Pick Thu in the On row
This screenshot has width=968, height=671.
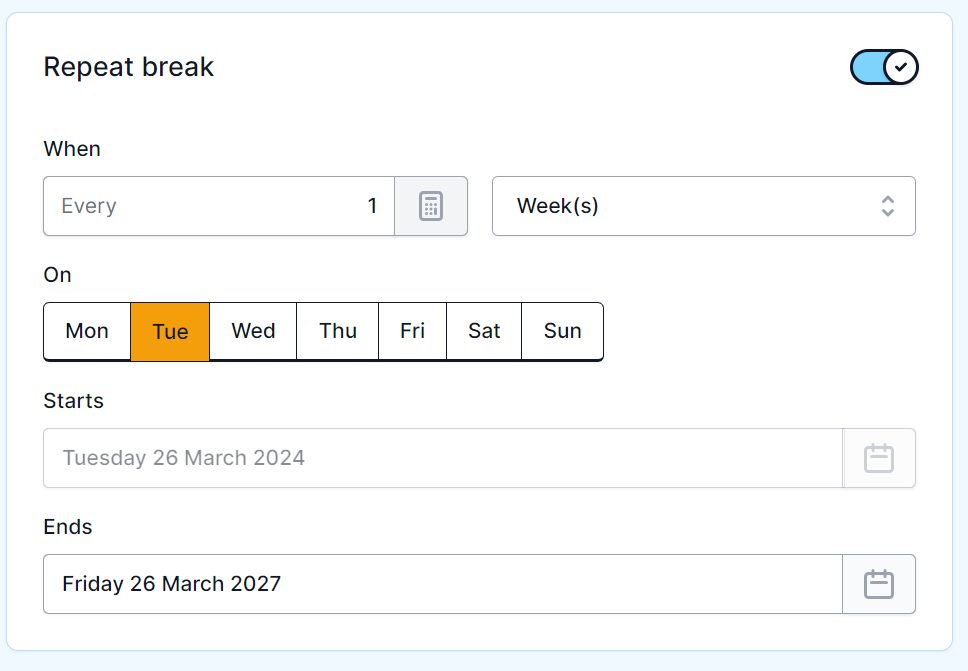coord(338,331)
